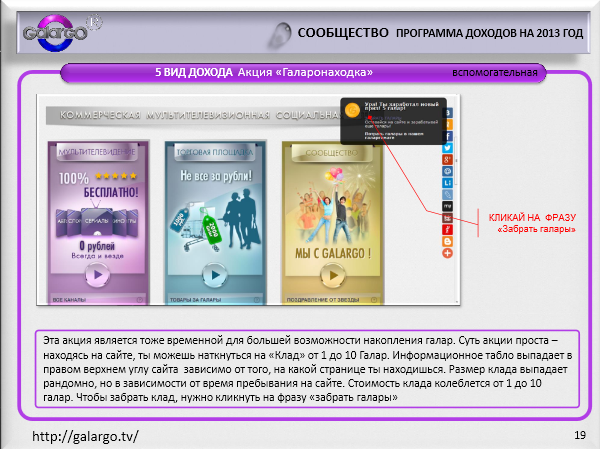Image resolution: width=600 pixels, height=449 pixels.
Task: Click the light-blue LiveJournal pencil icon
Action: 448,194
